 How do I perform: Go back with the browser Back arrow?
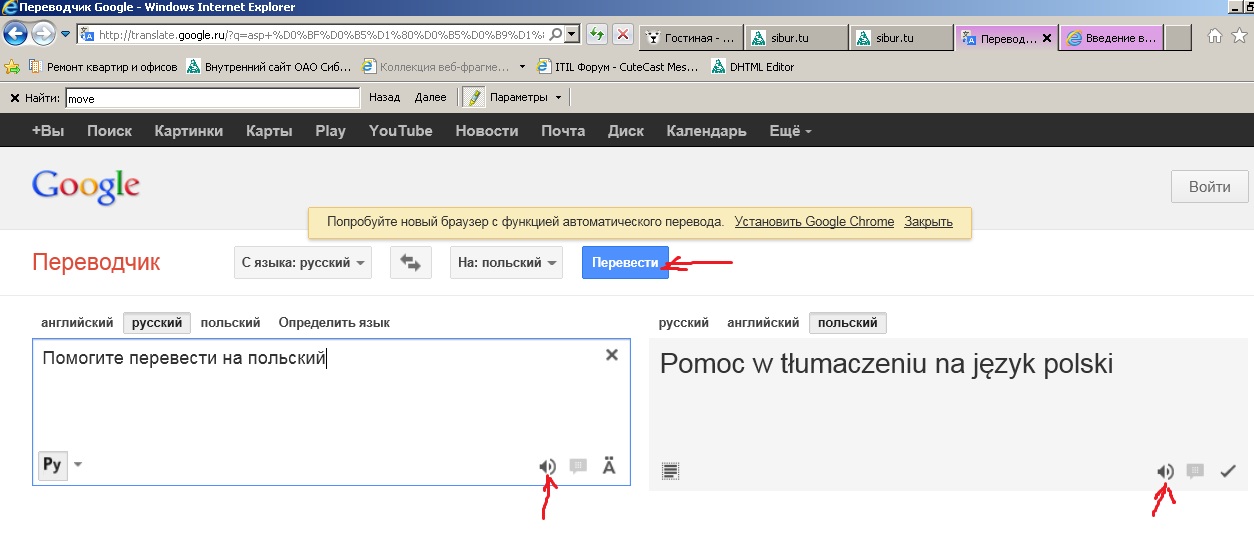15,35
